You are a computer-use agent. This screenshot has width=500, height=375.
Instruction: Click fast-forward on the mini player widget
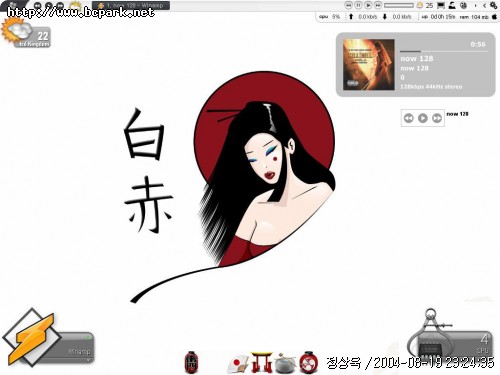pos(437,118)
